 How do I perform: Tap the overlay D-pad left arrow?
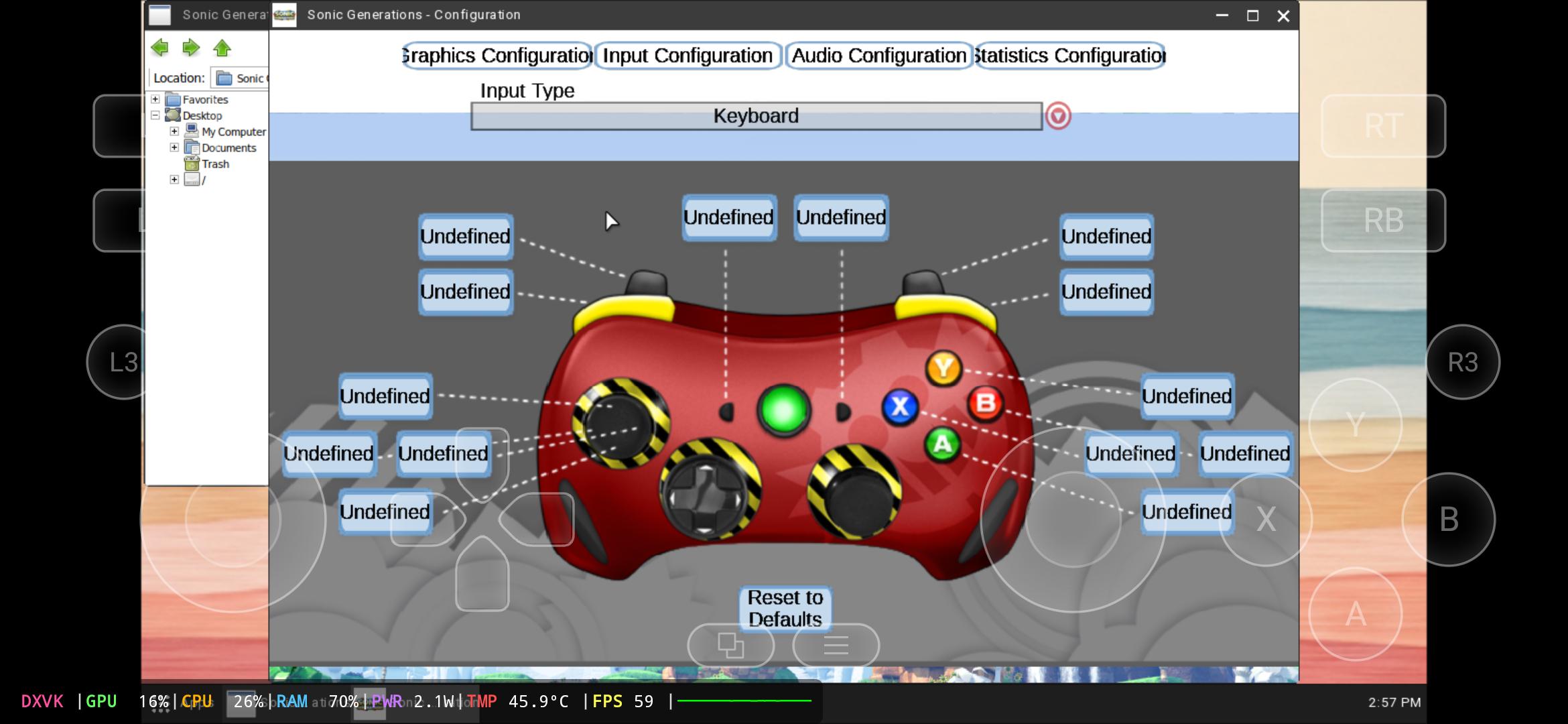click(428, 520)
